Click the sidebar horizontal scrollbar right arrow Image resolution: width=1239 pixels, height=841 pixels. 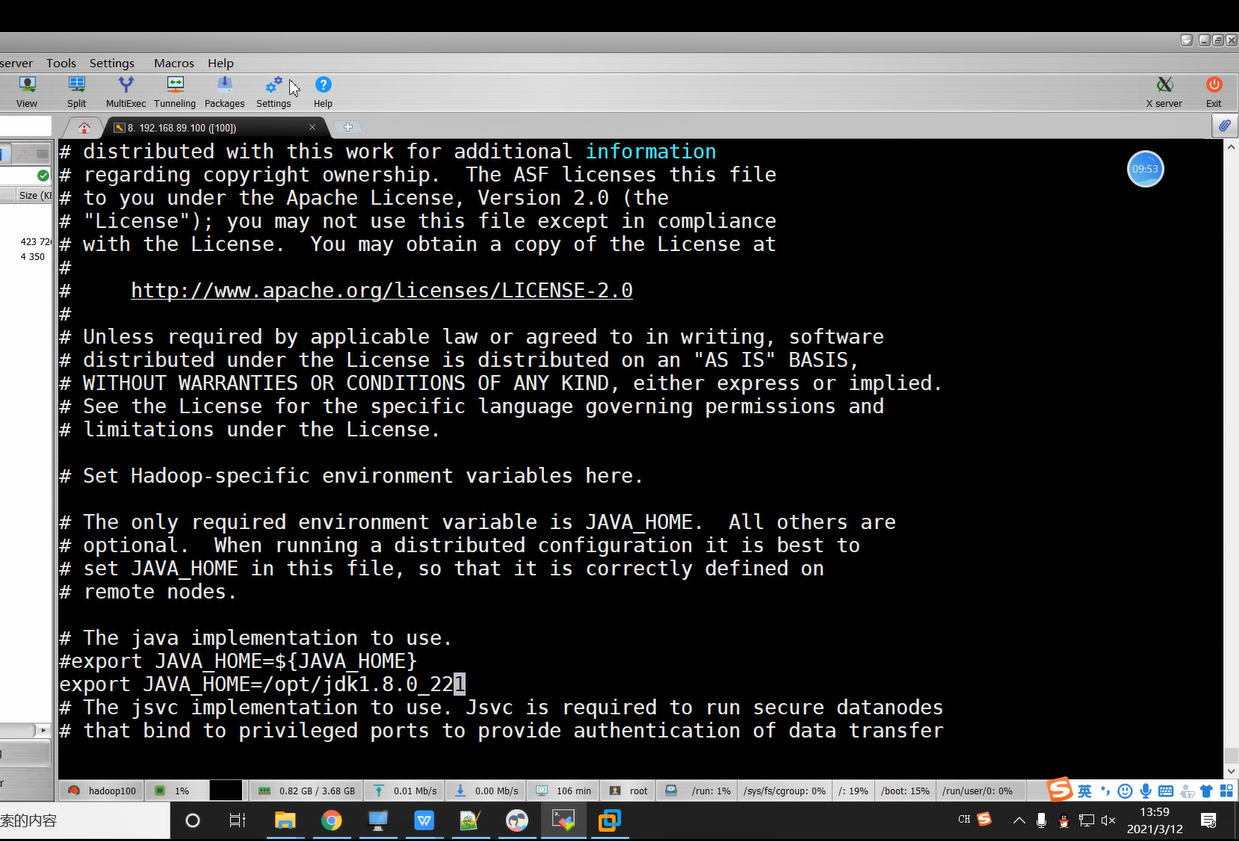click(43, 731)
